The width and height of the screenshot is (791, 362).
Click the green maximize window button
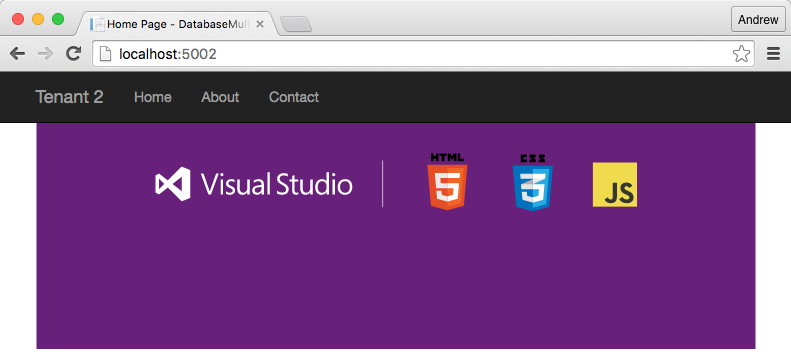click(x=58, y=19)
